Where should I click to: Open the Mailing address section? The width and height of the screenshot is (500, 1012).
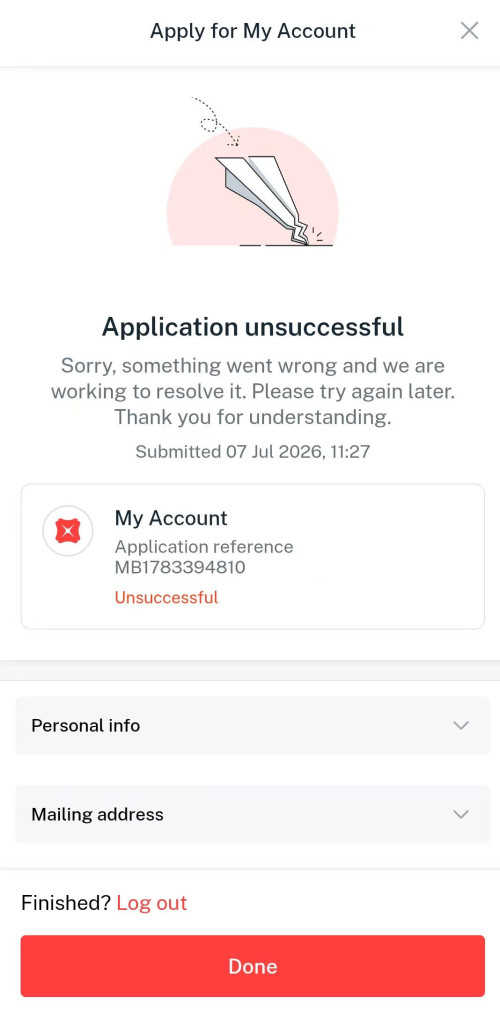tap(253, 815)
